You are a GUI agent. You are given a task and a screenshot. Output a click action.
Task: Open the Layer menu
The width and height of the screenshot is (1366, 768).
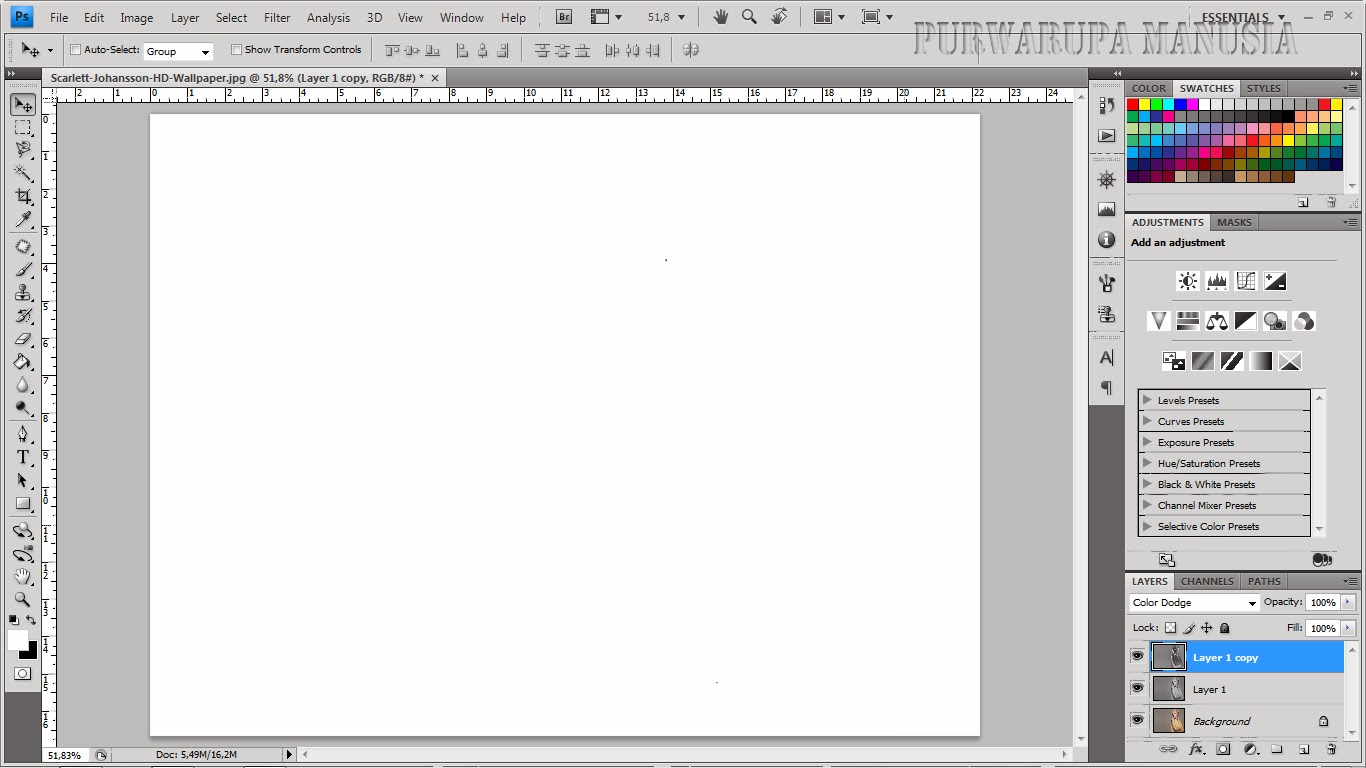point(185,17)
